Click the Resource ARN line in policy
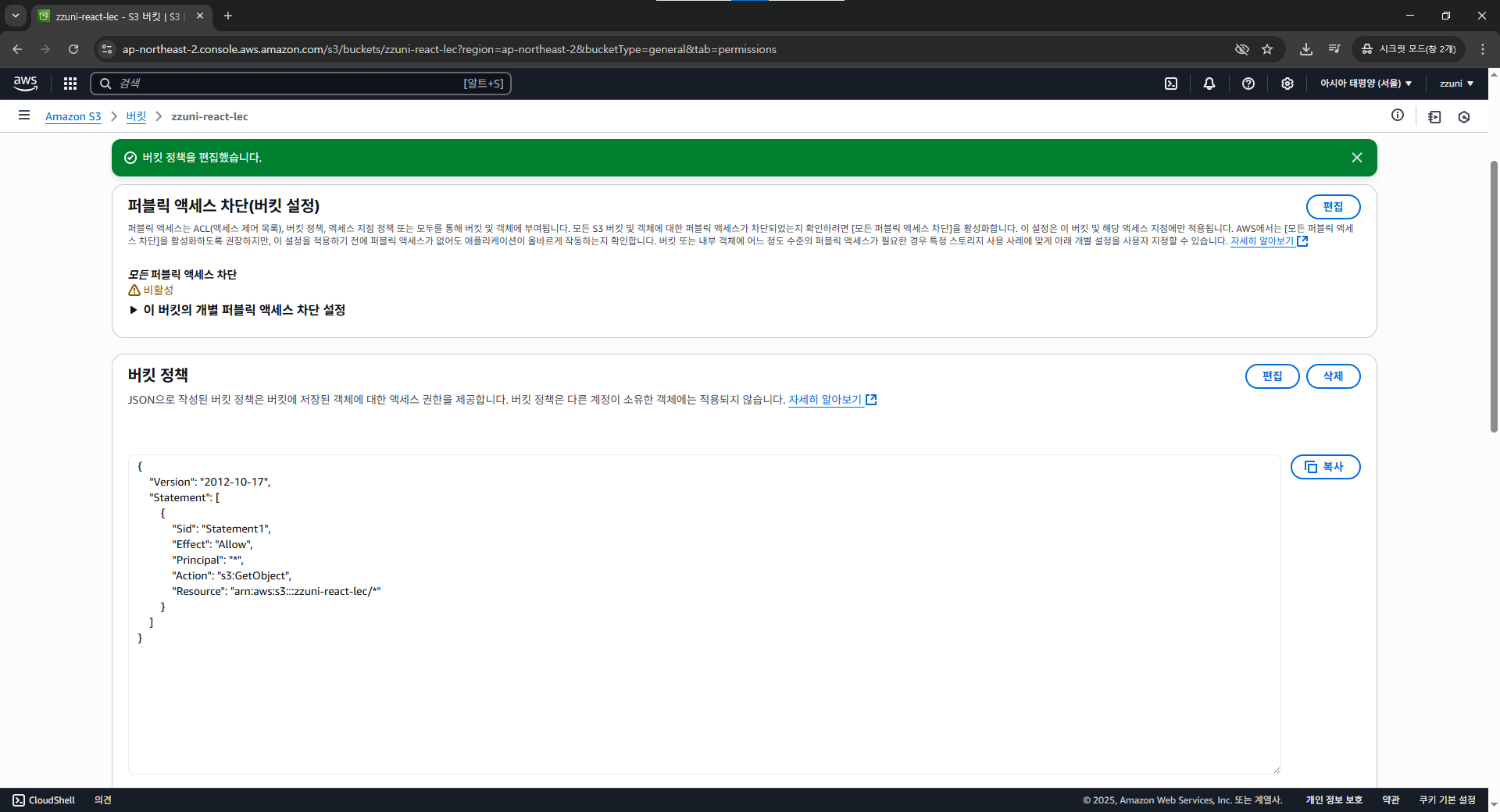The width and height of the screenshot is (1500, 812). point(277,591)
